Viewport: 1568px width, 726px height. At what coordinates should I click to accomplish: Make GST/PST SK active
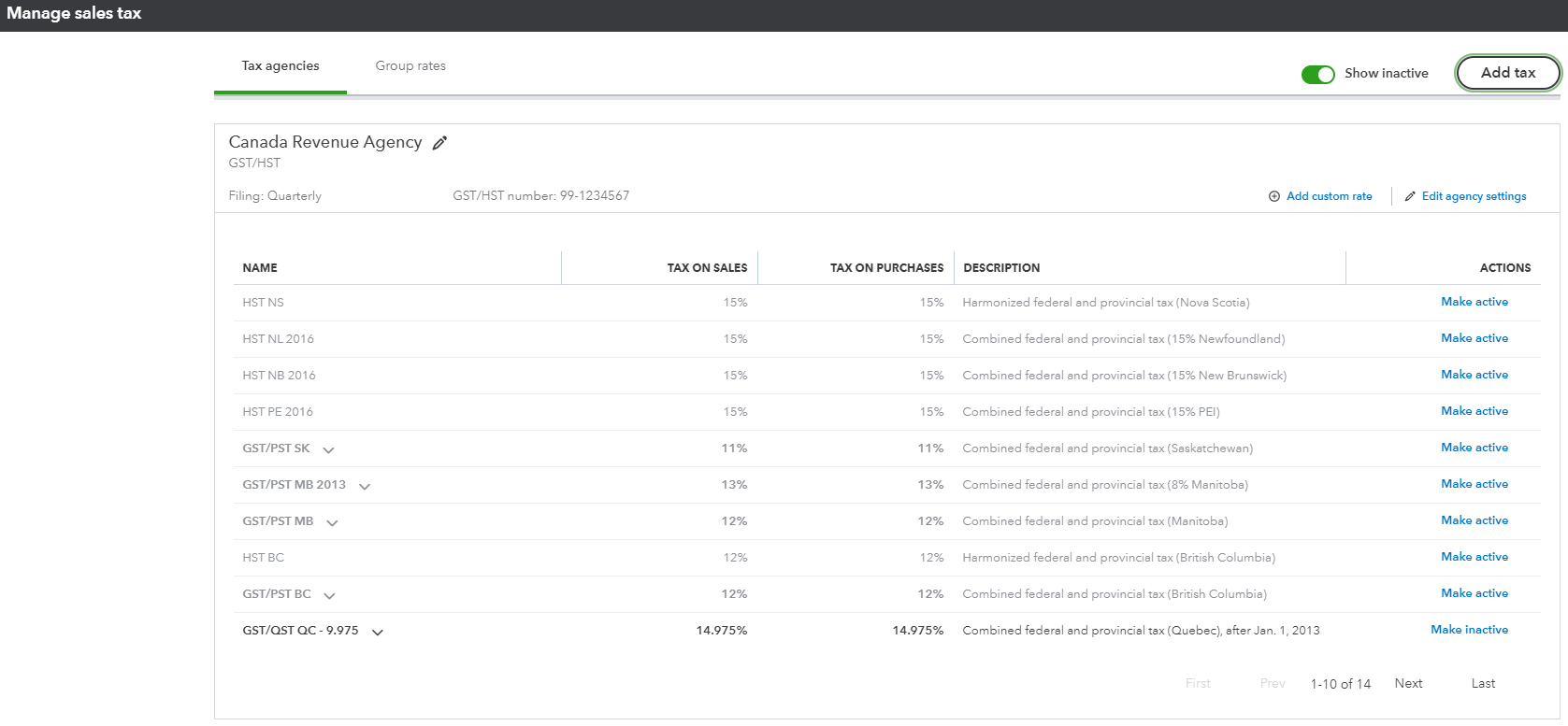1474,448
